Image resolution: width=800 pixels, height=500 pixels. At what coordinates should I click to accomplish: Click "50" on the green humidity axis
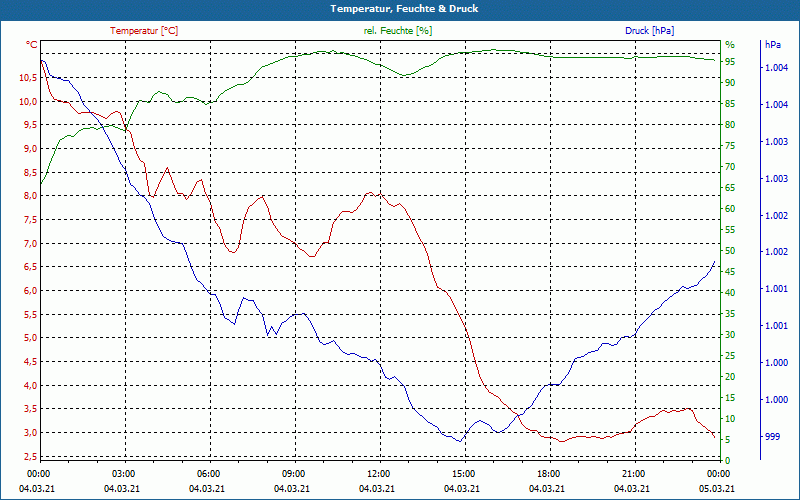point(730,251)
